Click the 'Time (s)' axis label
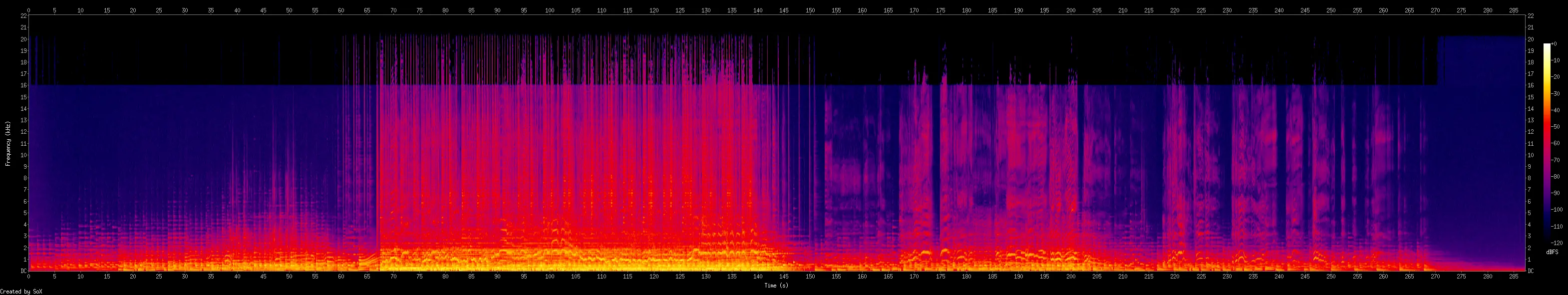The width and height of the screenshot is (1568, 295). [776, 286]
